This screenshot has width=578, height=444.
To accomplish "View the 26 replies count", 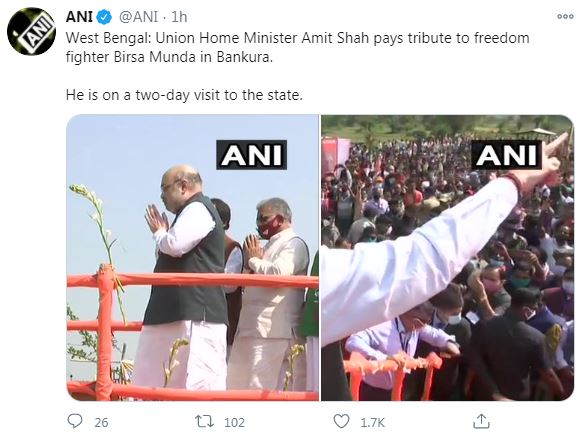I will [101, 422].
